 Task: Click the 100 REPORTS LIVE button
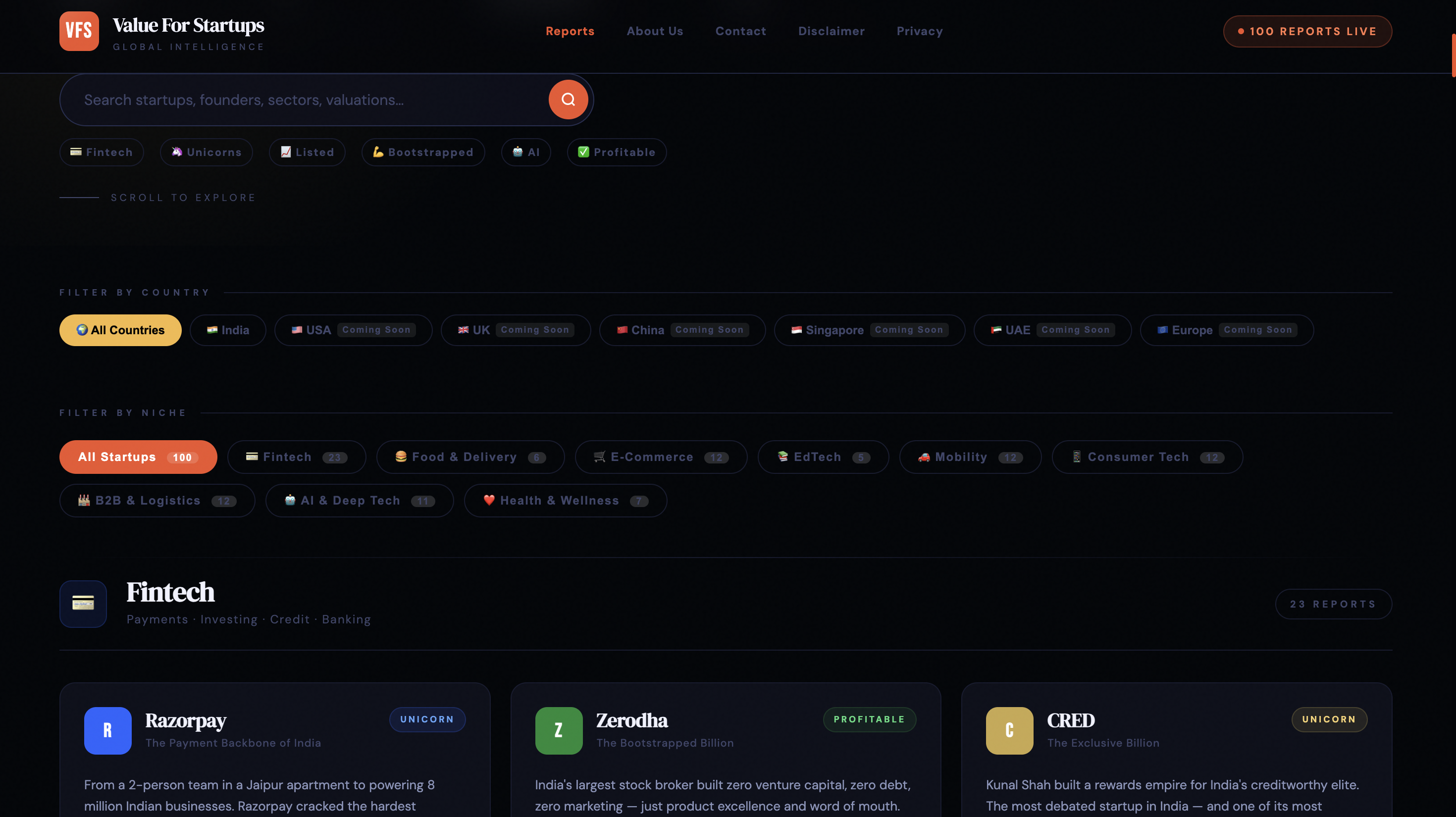click(x=1307, y=31)
